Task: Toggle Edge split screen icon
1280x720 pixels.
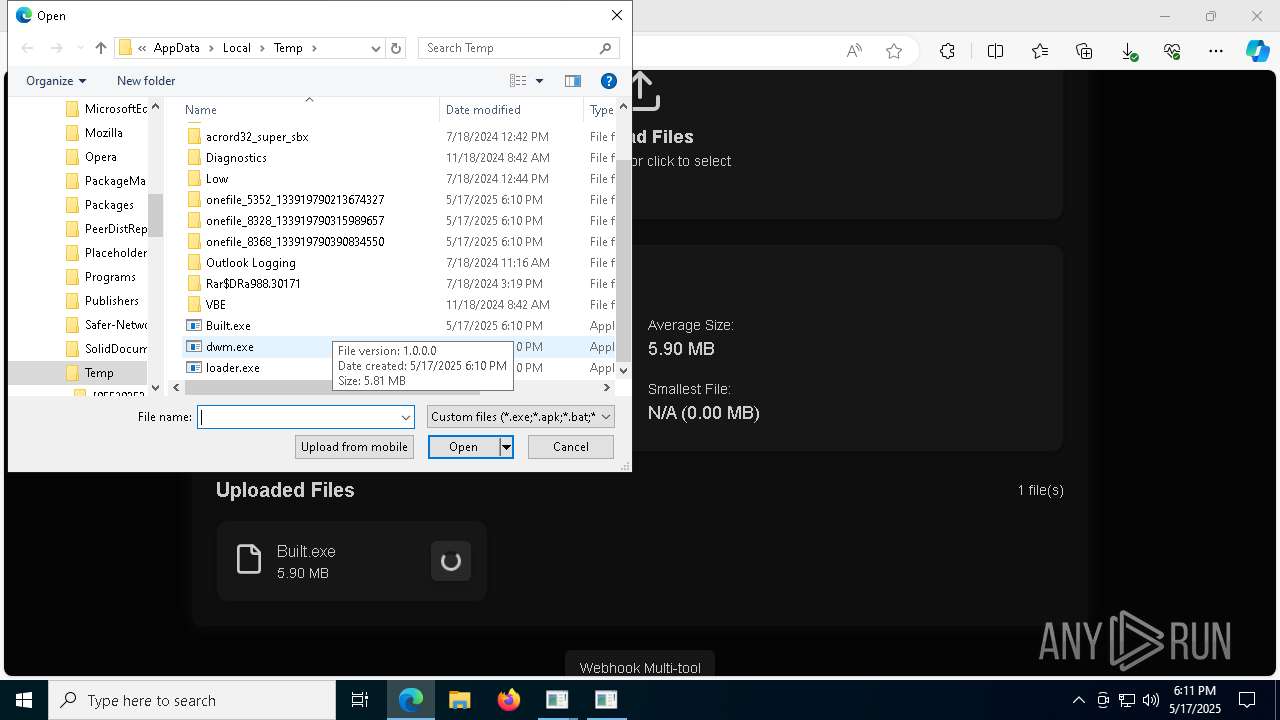Action: 995,51
